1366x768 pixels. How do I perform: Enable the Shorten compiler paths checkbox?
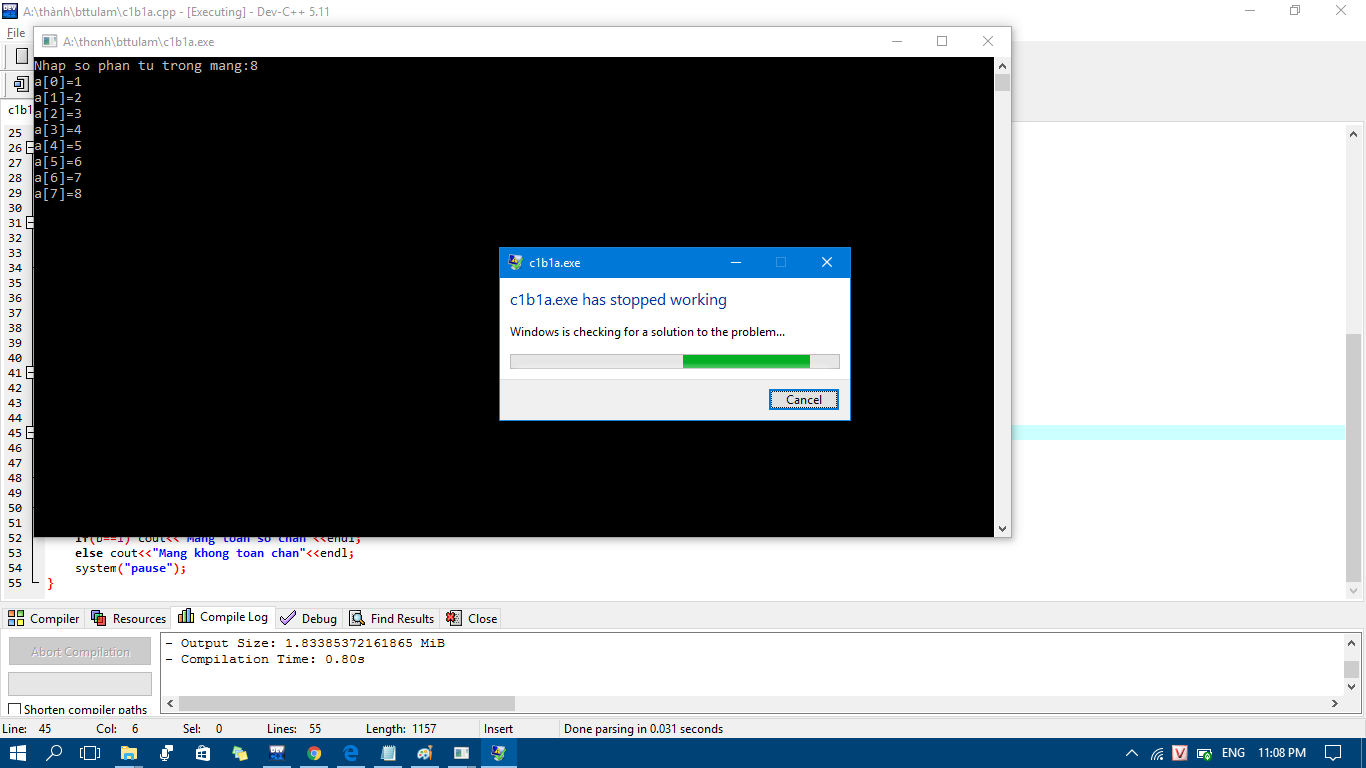click(15, 710)
